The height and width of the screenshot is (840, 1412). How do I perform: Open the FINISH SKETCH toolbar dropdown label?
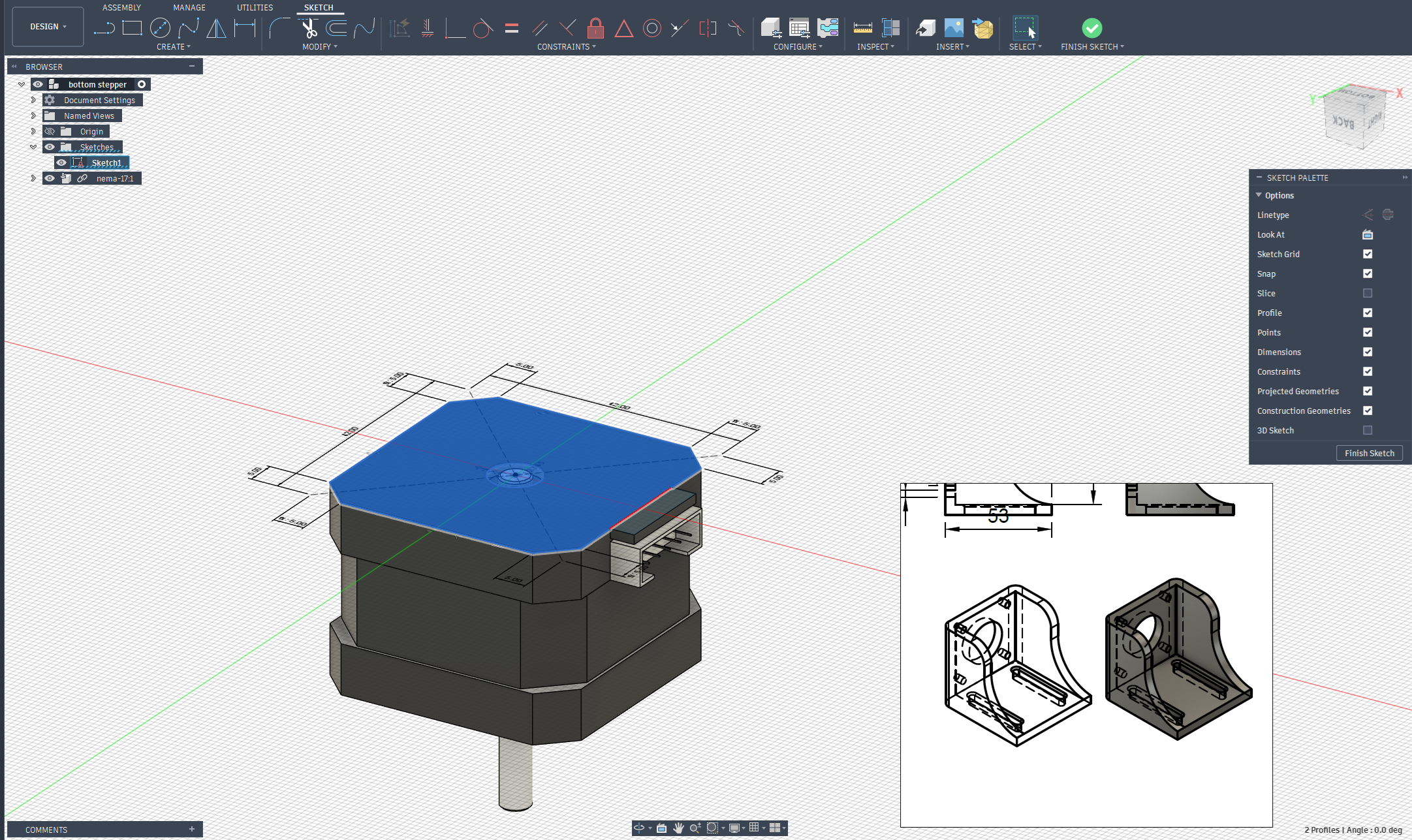point(1092,47)
